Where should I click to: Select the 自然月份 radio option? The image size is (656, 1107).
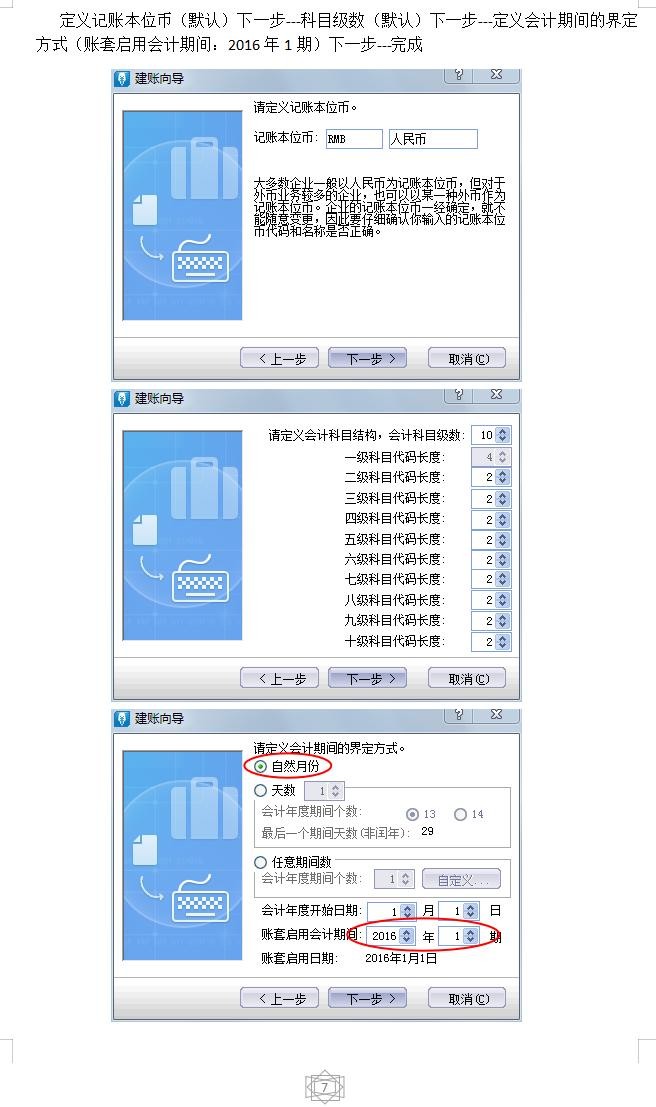[x=261, y=767]
